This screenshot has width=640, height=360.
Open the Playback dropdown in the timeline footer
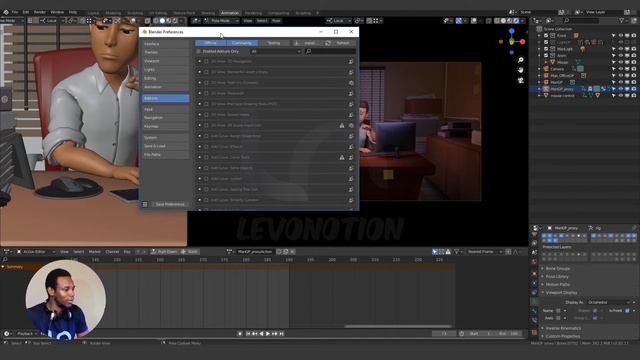pyautogui.click(x=27, y=334)
